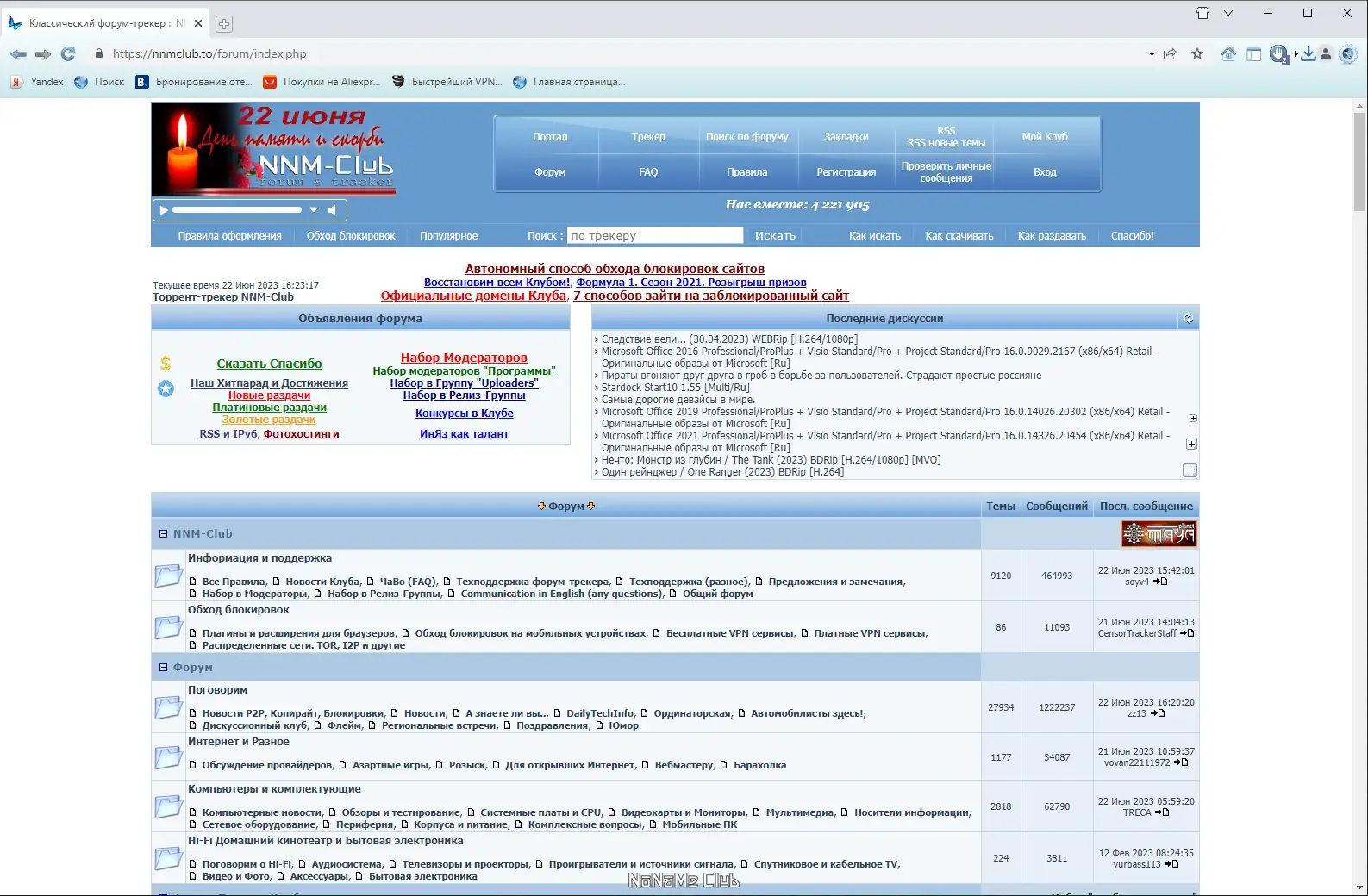Click the Искать search button
Viewport: 1368px width, 896px height.
775,235
